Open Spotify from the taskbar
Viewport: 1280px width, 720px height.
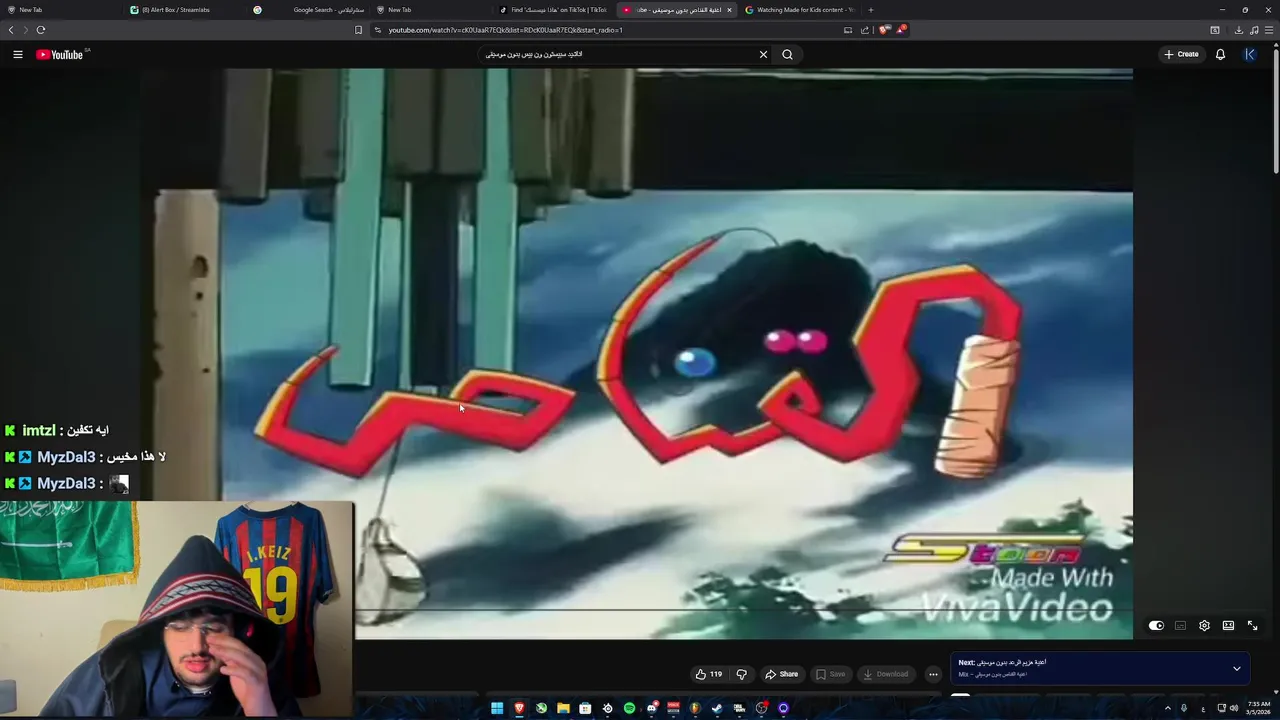(629, 708)
